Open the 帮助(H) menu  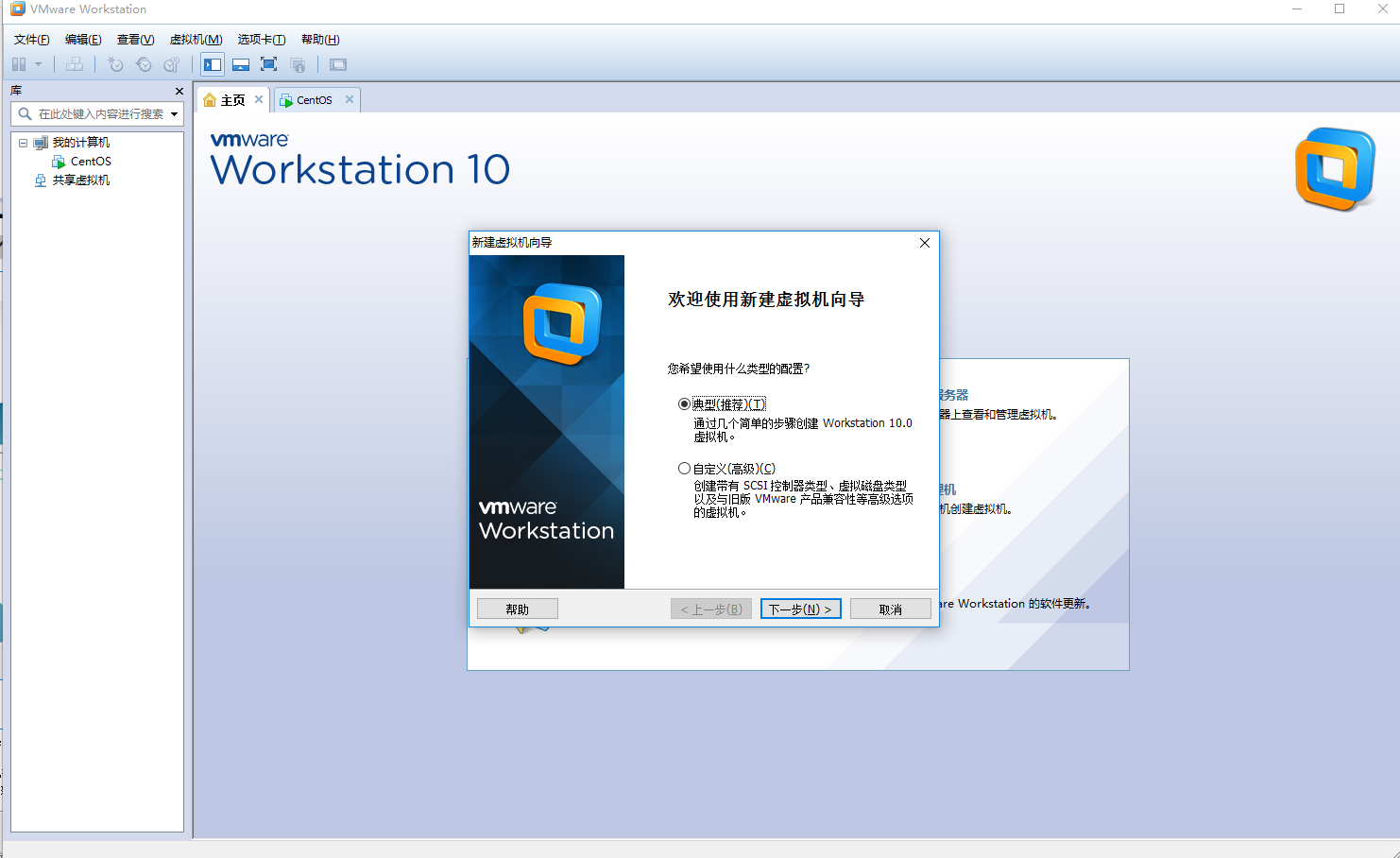[x=320, y=40]
